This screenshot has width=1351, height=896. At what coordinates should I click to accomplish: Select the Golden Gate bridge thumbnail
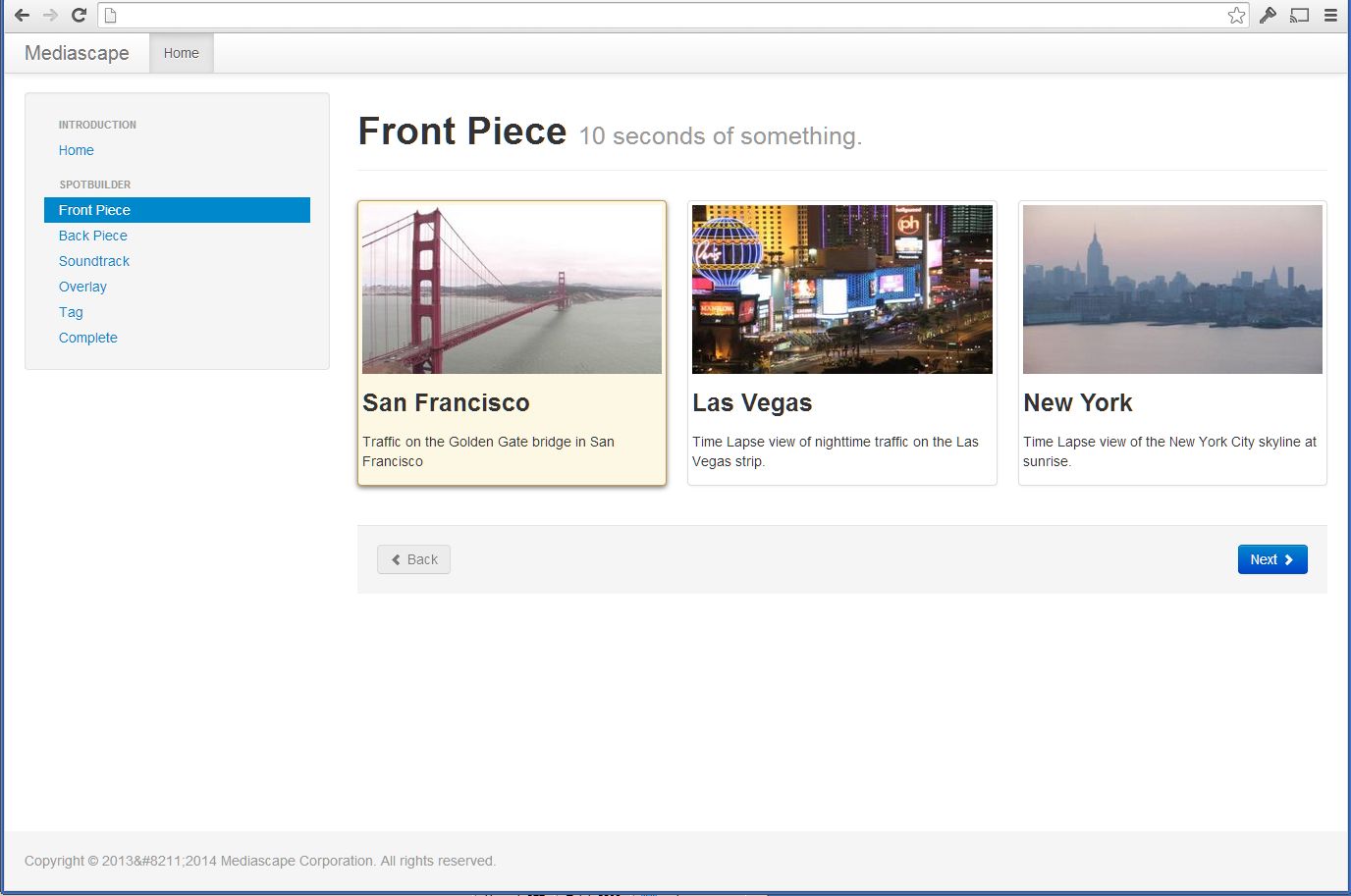click(512, 290)
